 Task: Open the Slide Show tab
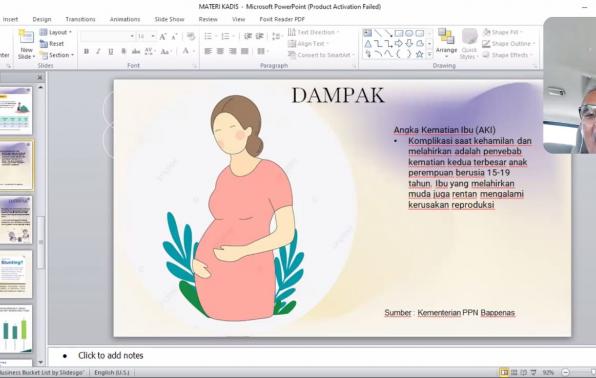click(169, 19)
